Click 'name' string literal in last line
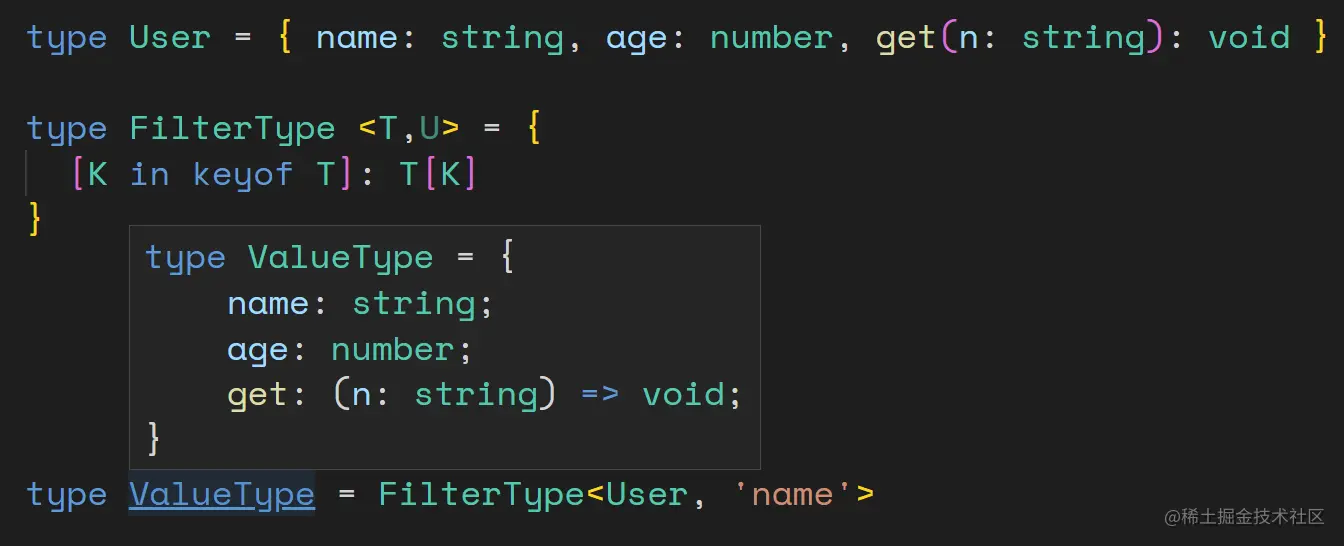 [792, 494]
